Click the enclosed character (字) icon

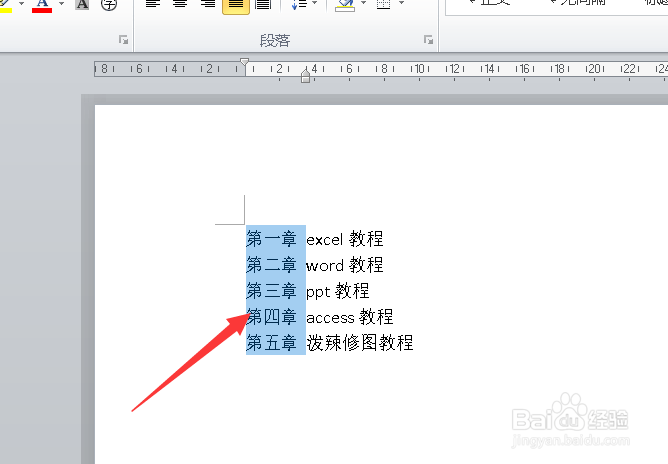(x=109, y=4)
